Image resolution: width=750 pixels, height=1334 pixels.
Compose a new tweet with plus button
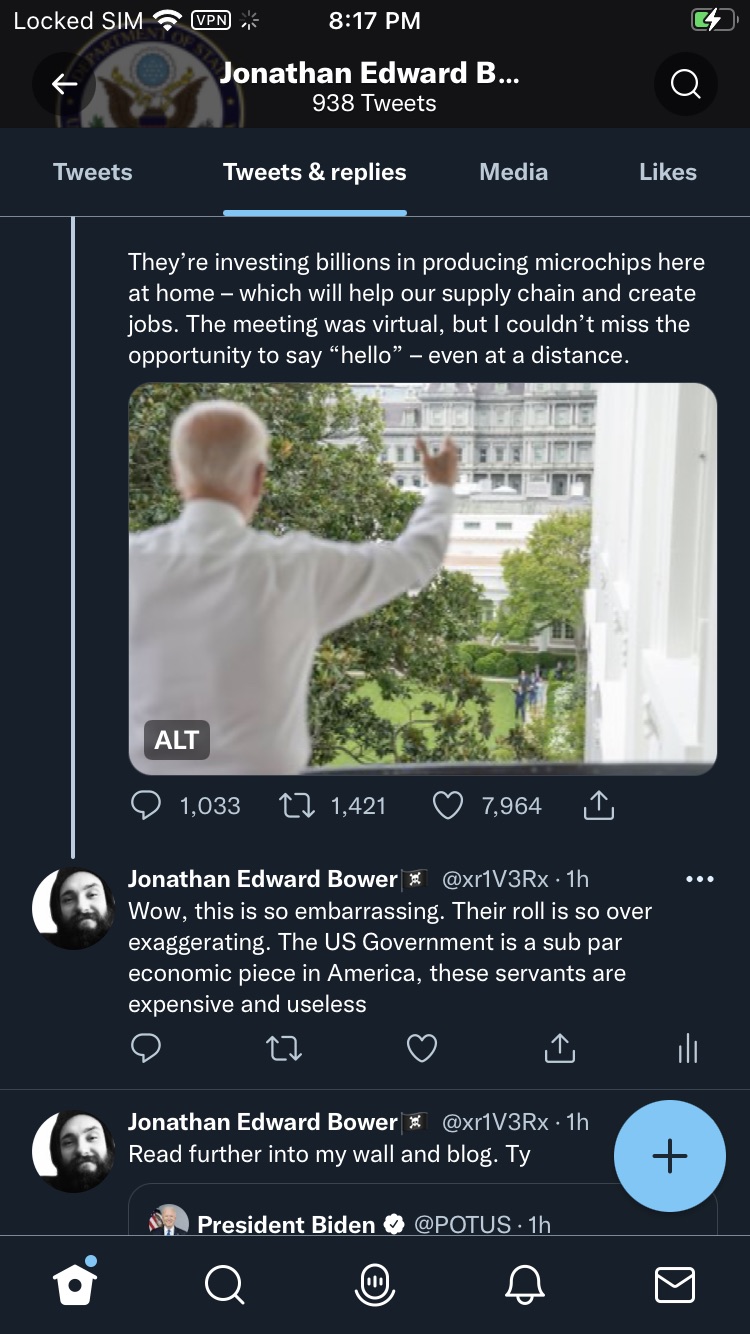click(x=669, y=1156)
